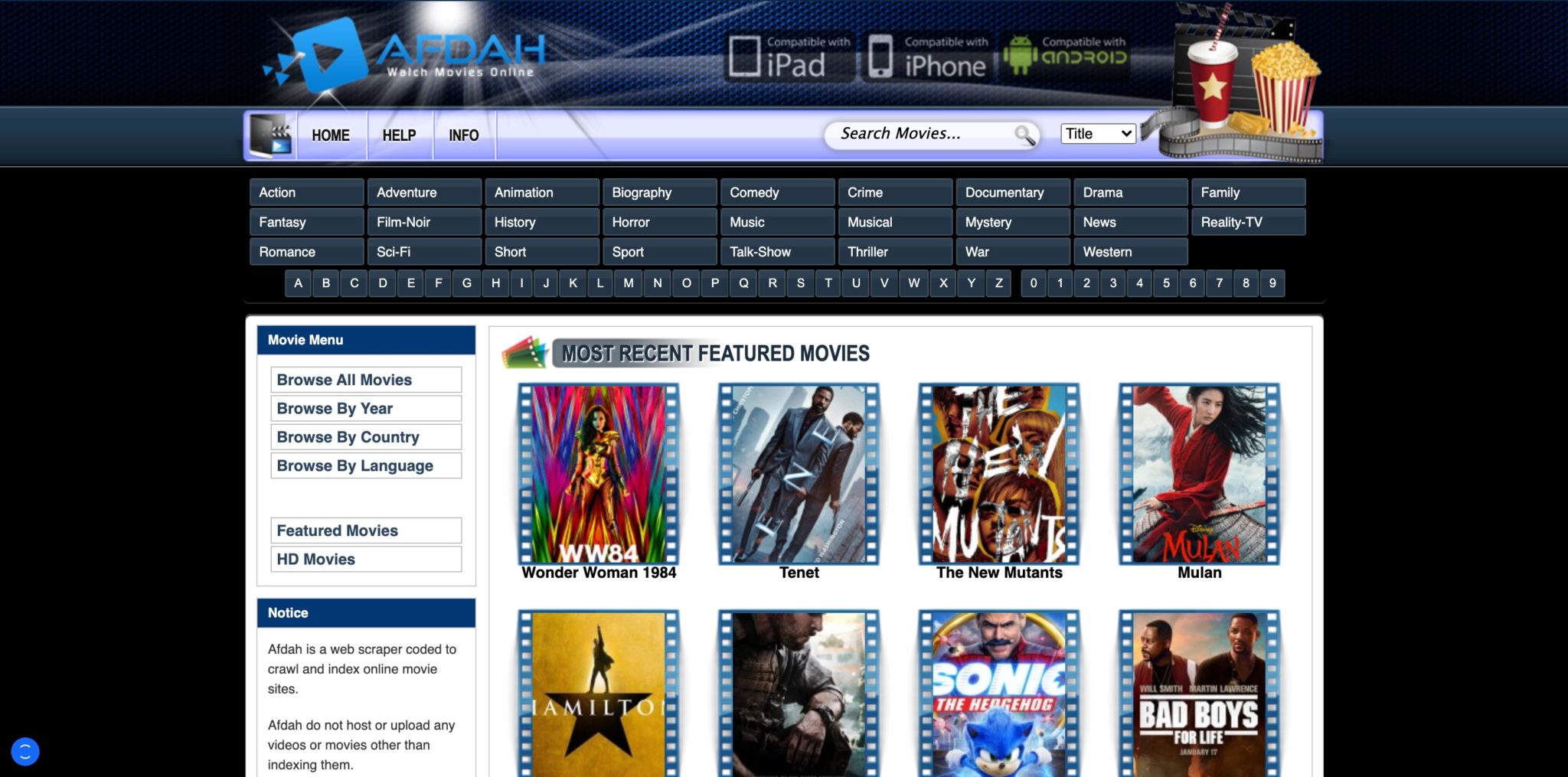
Task: Click the film reel icon beside HOME
Action: point(273,135)
